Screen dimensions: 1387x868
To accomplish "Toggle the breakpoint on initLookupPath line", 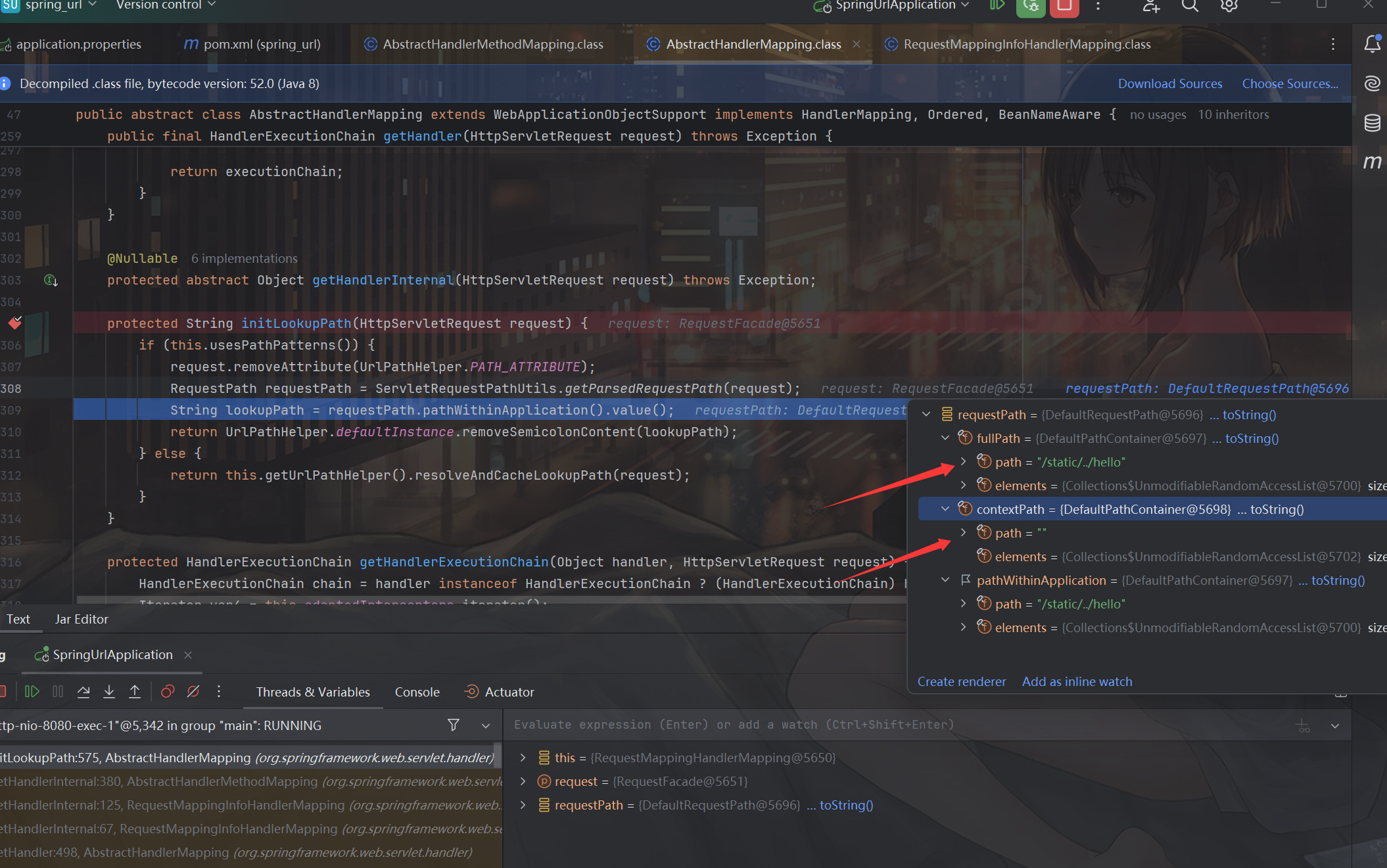I will (x=15, y=323).
